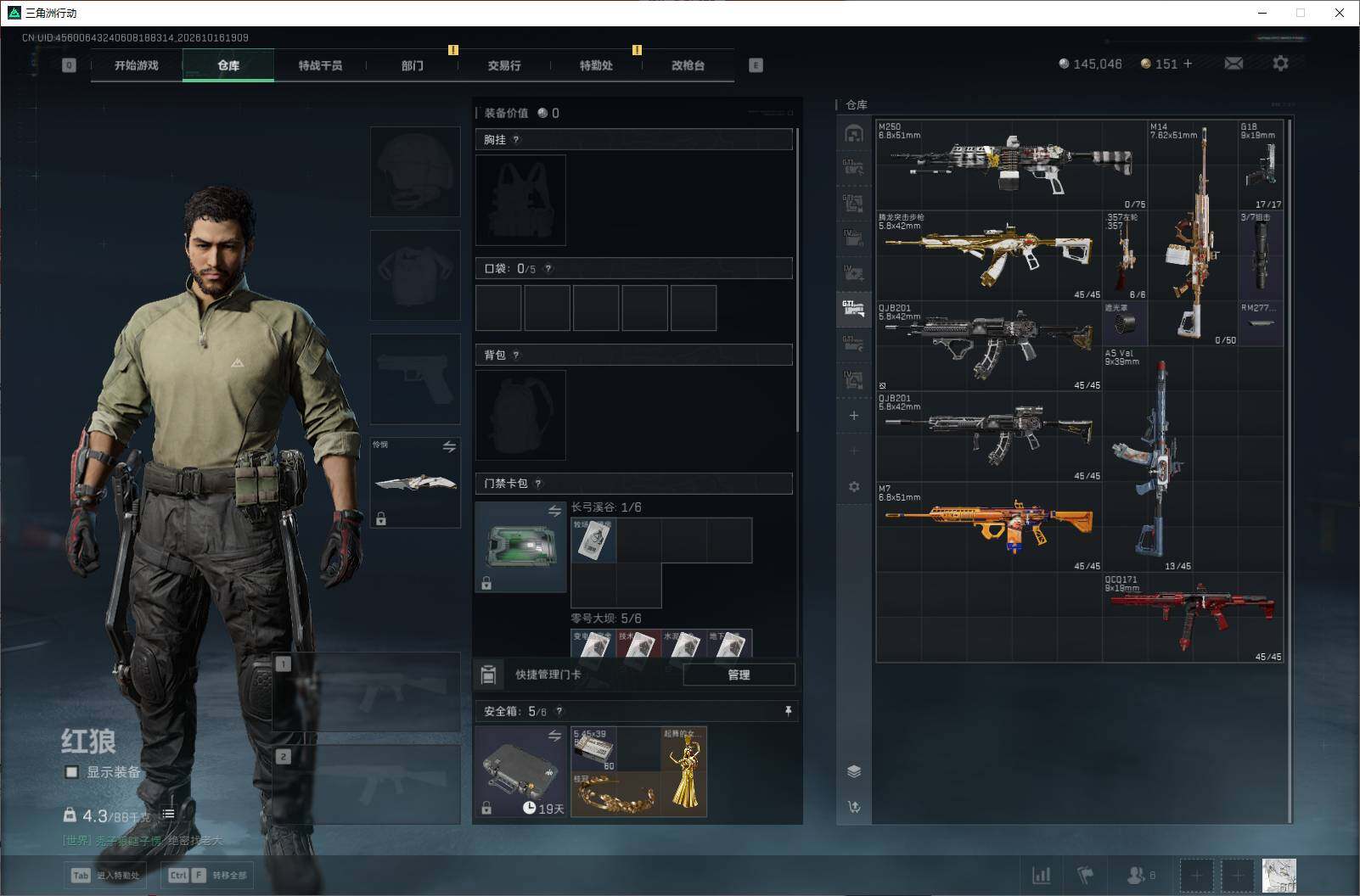Open the settings gear in the top bar
Viewport: 1360px width, 896px height.
pyautogui.click(x=1280, y=64)
